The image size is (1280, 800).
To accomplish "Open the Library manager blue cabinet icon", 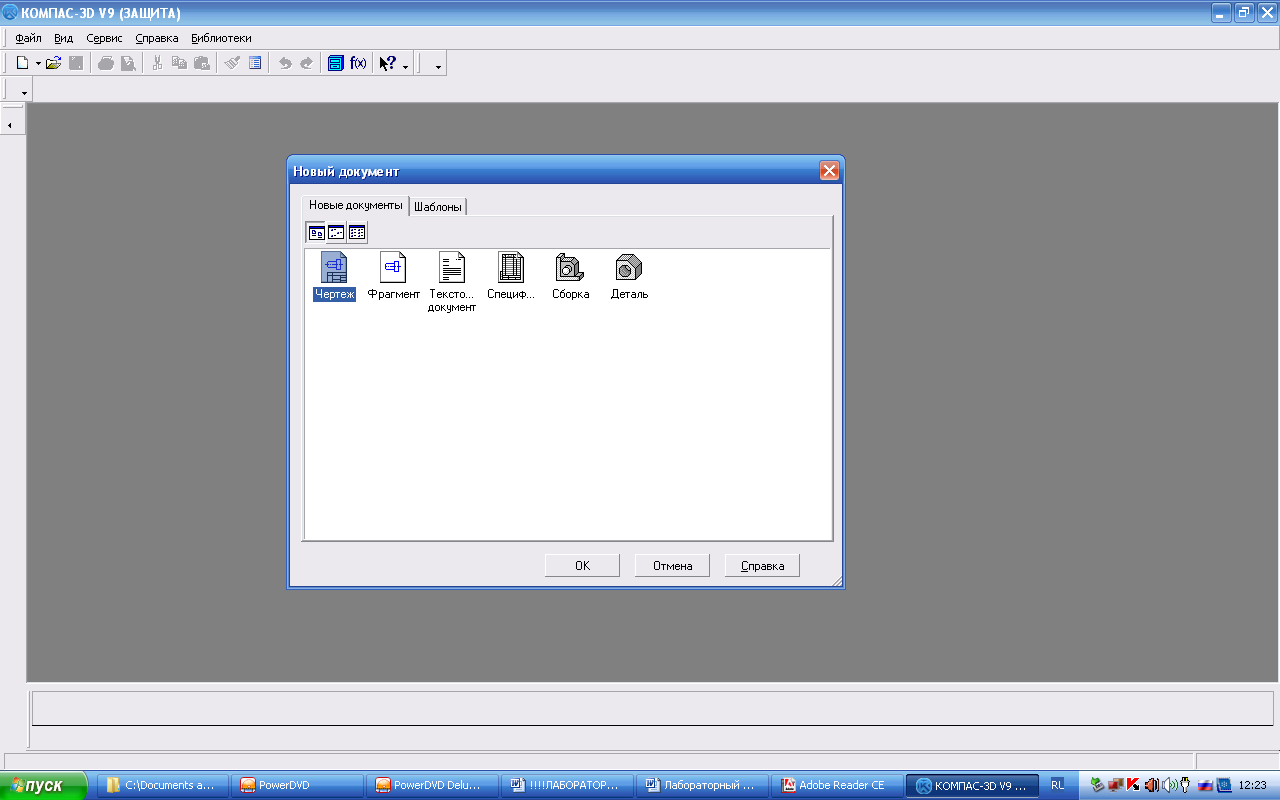I will [336, 63].
